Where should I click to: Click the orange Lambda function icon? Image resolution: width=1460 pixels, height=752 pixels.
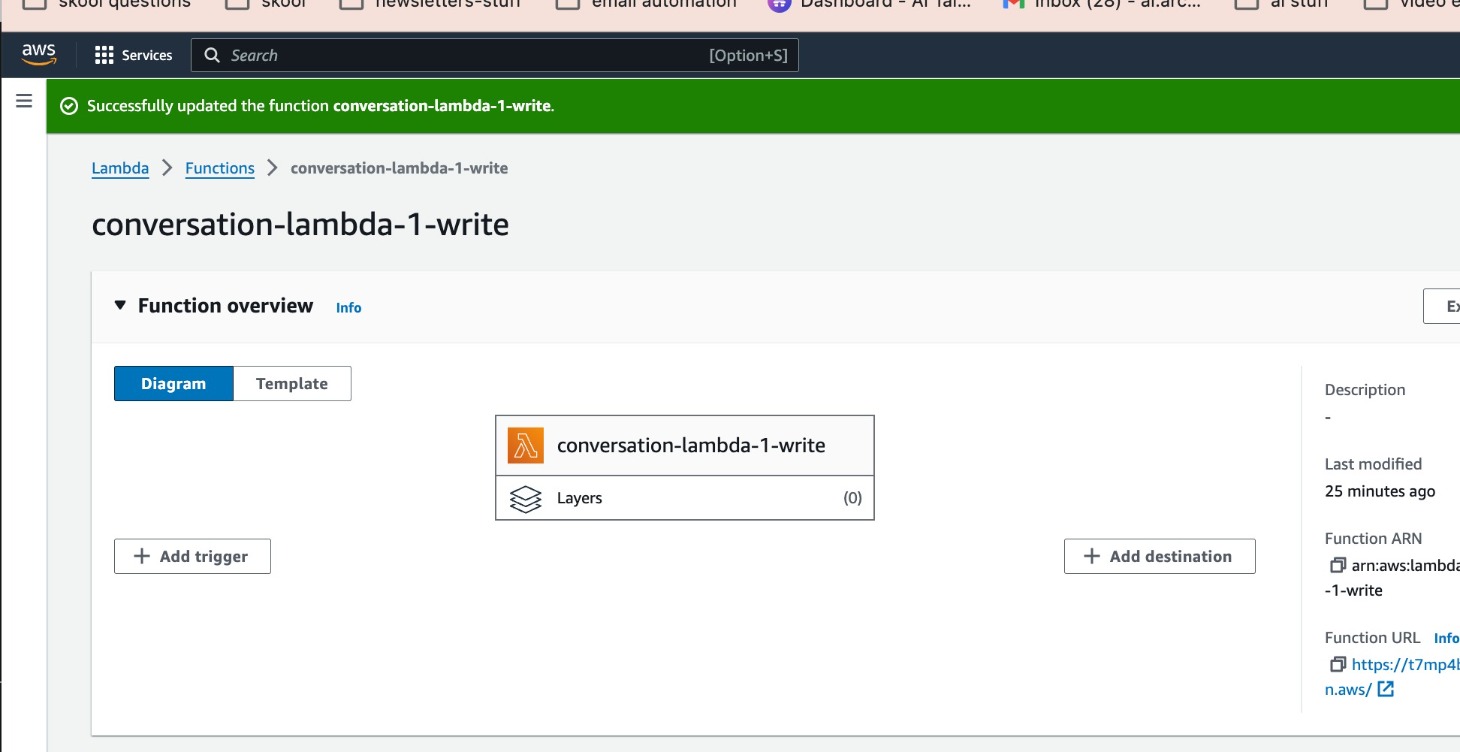[524, 445]
